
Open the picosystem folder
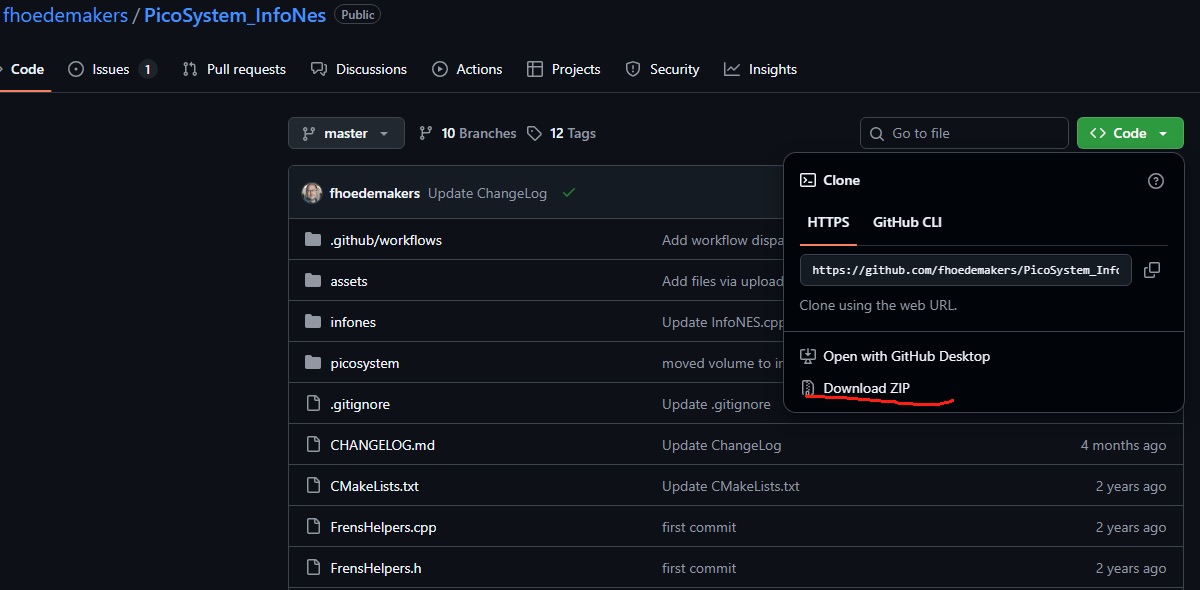(365, 363)
